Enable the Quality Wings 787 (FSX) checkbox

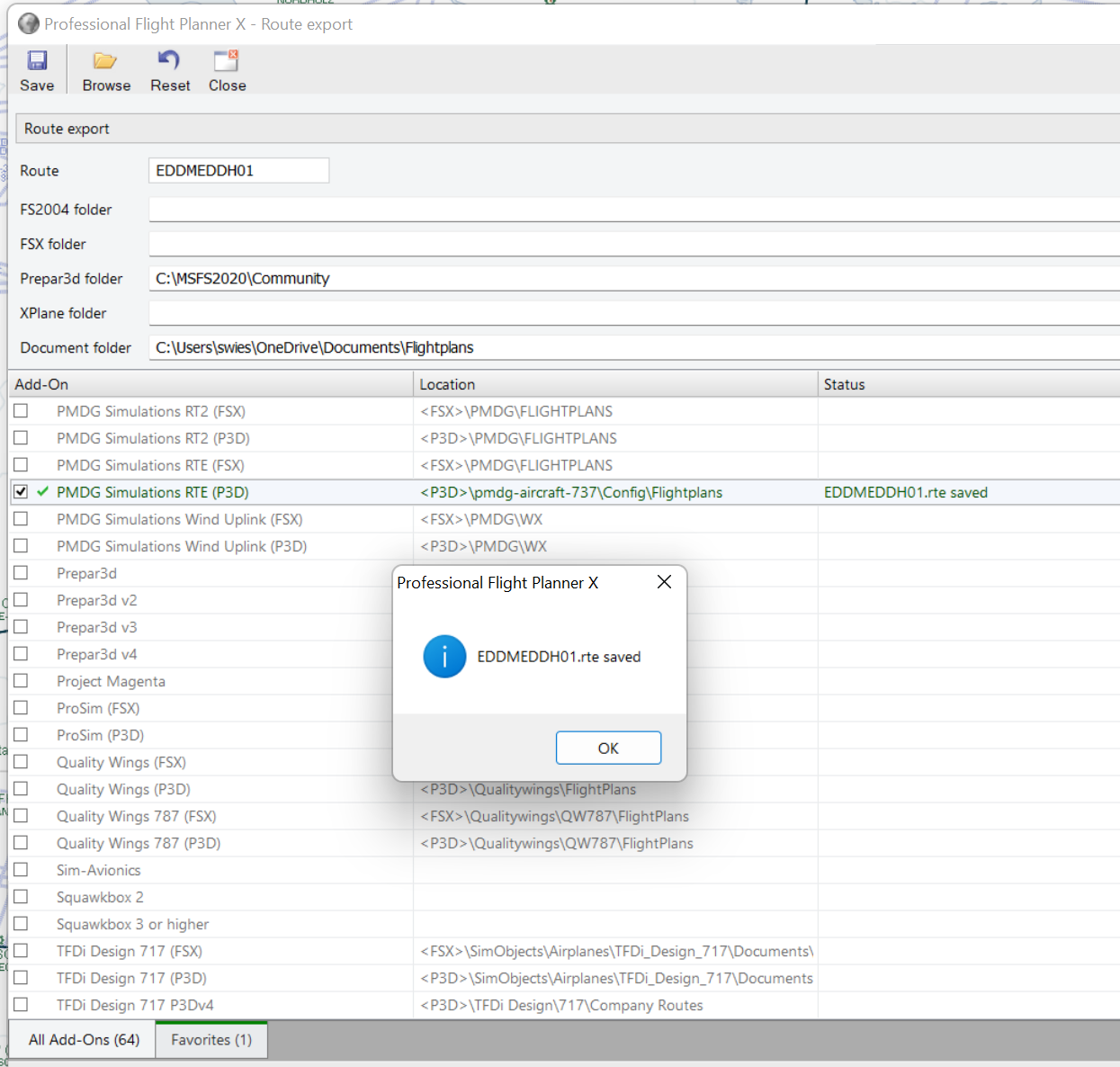coord(21,816)
